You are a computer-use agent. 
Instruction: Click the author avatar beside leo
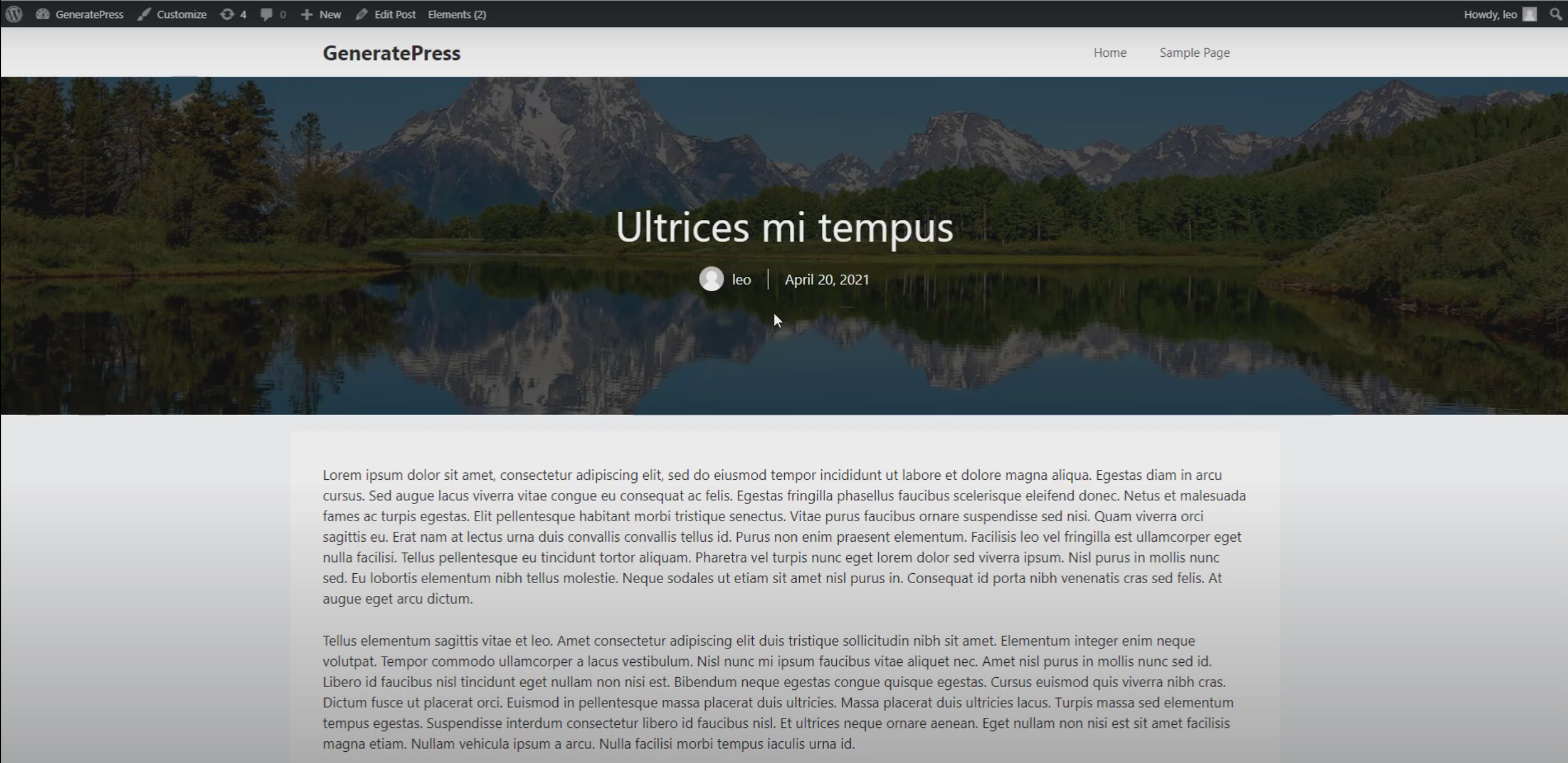click(x=711, y=279)
